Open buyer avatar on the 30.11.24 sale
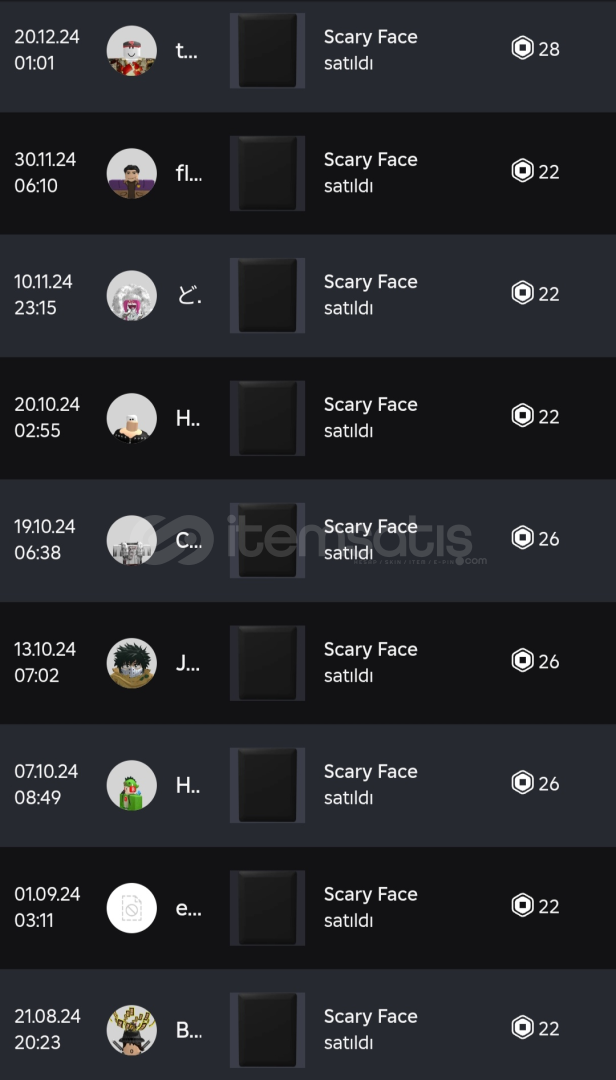This screenshot has height=1080, width=616. (132, 174)
